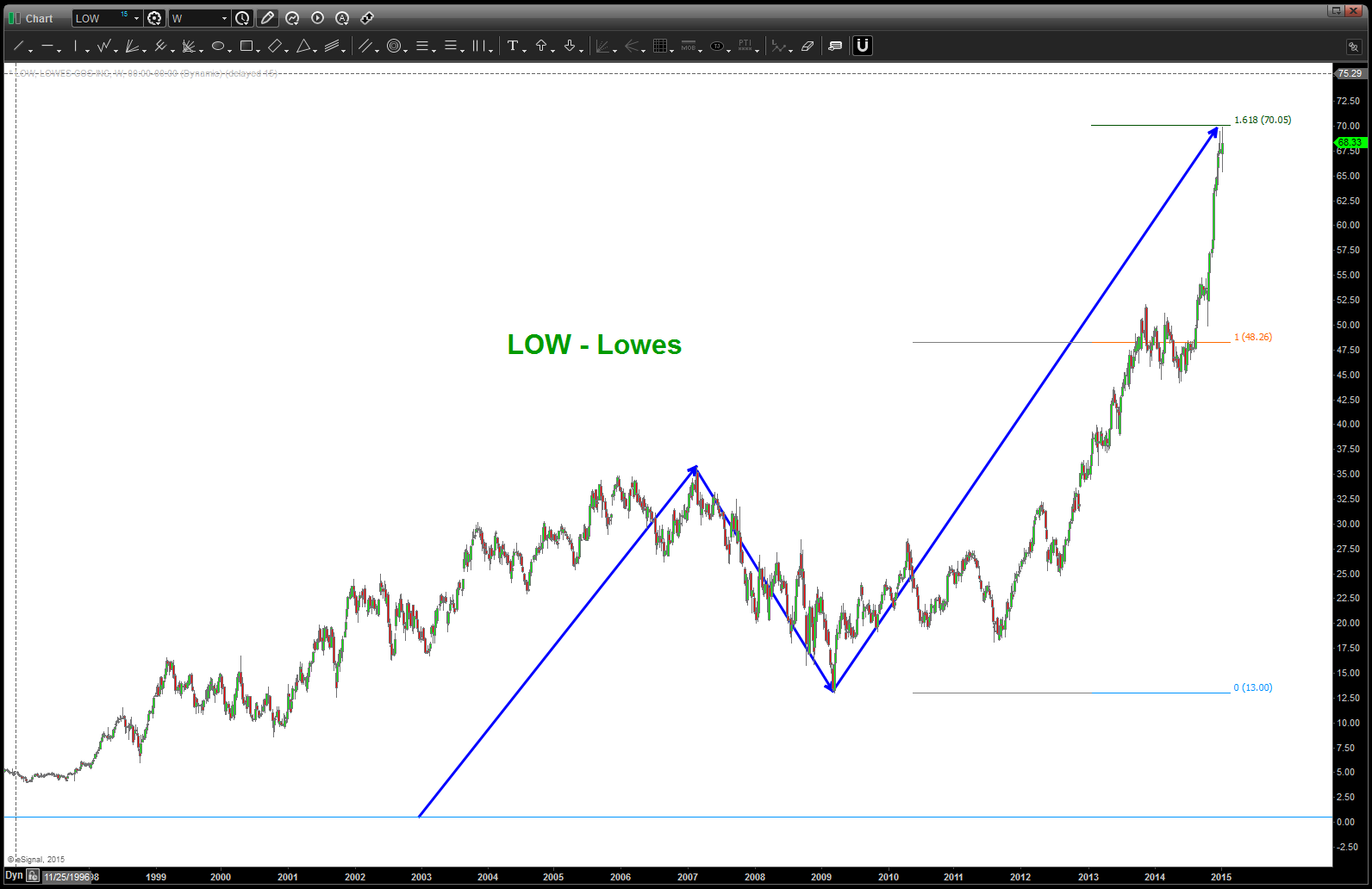Toggle the magnet snap mode button
Screen dimensions: 1372x889
point(862,47)
